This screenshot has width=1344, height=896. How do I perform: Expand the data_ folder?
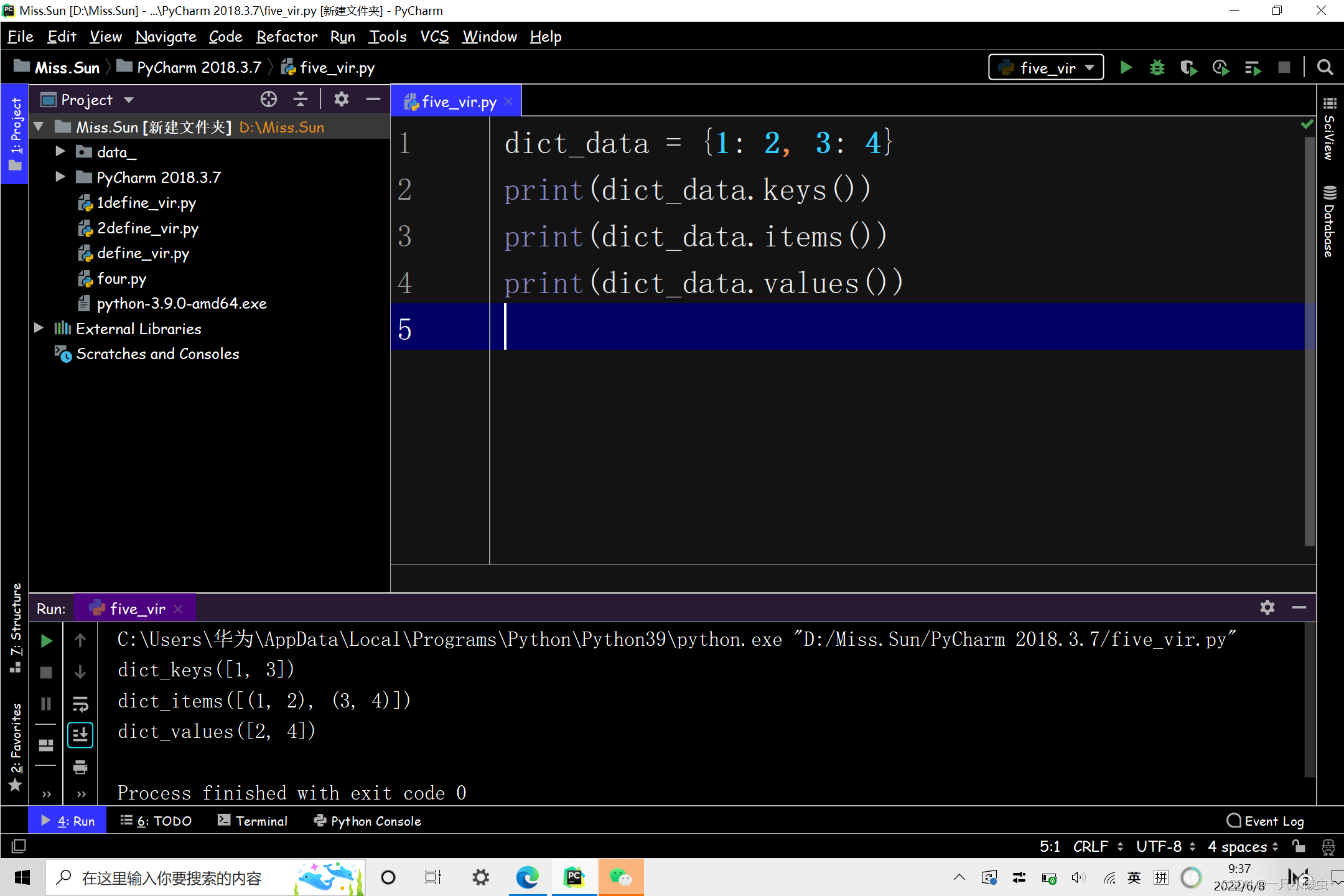60,152
